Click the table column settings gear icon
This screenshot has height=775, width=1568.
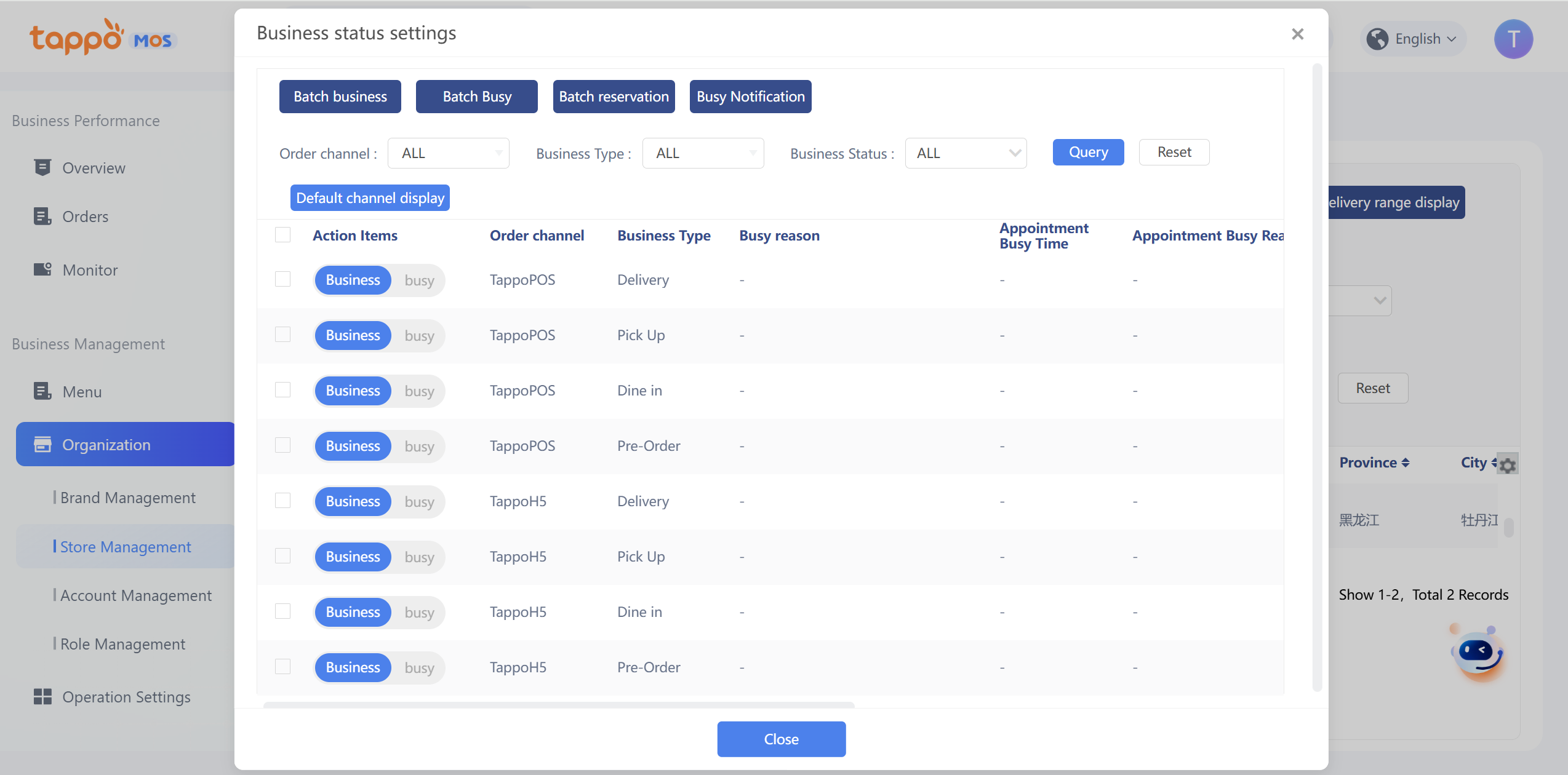click(1508, 465)
